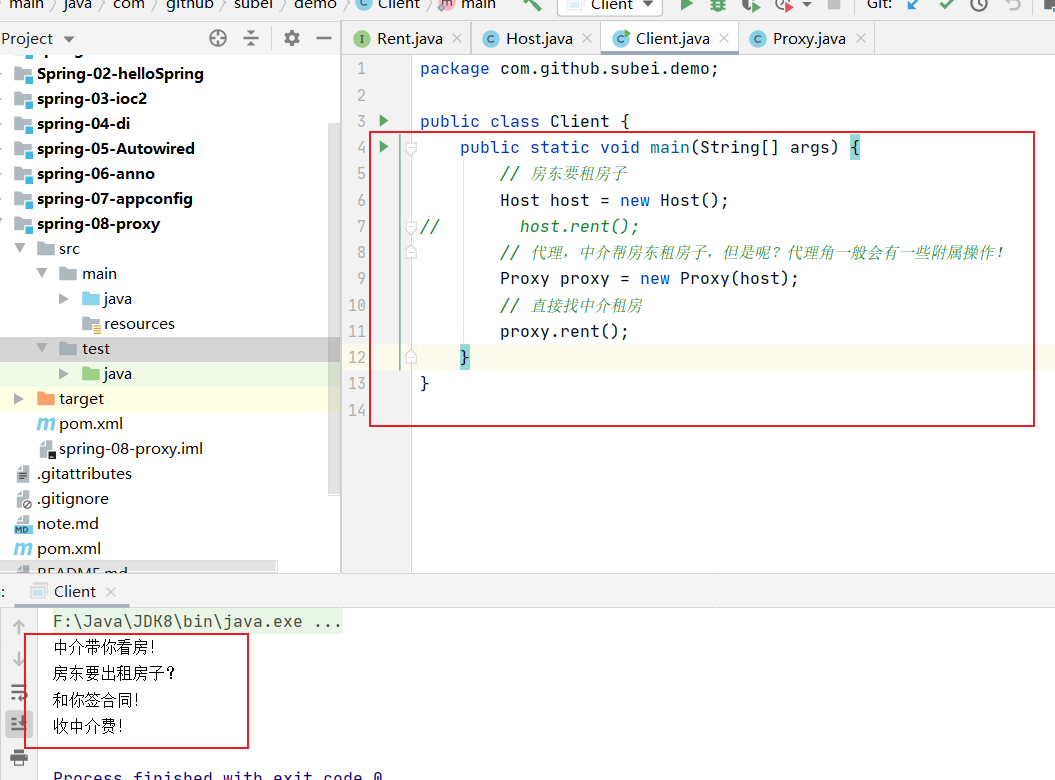
Task: Open pom.xml inside spring-08-proxy
Action: click(x=90, y=424)
